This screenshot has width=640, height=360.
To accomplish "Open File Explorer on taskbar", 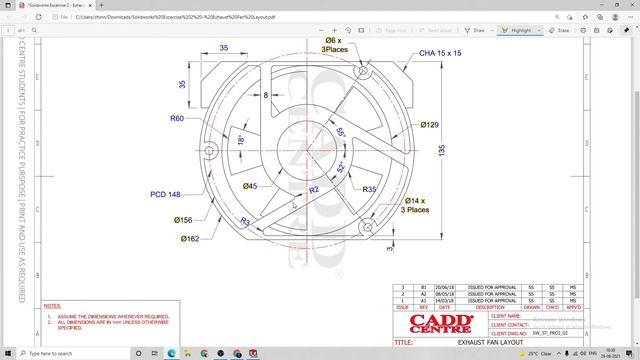I will pos(188,353).
